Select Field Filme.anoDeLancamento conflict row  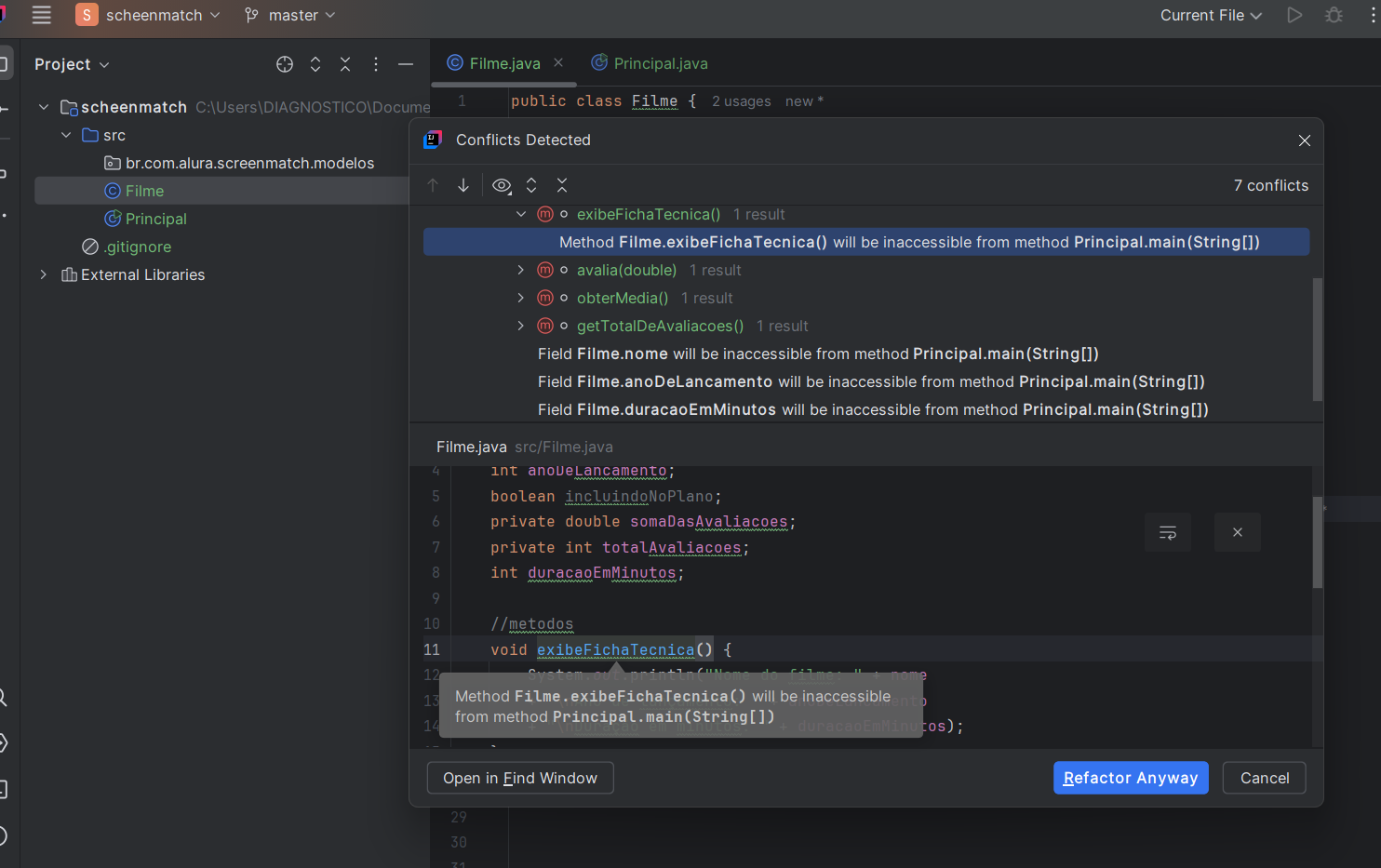coord(871,381)
